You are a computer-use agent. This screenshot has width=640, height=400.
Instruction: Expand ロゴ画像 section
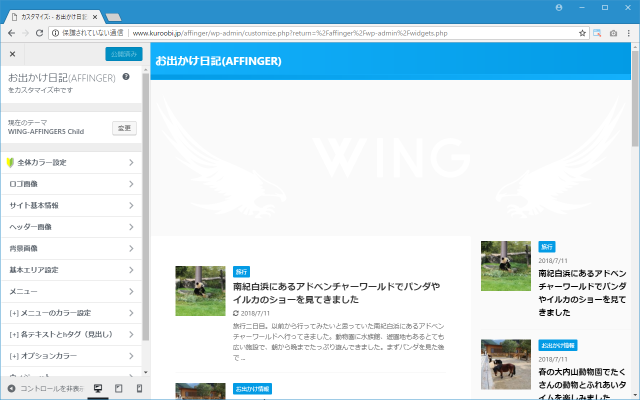coord(70,184)
